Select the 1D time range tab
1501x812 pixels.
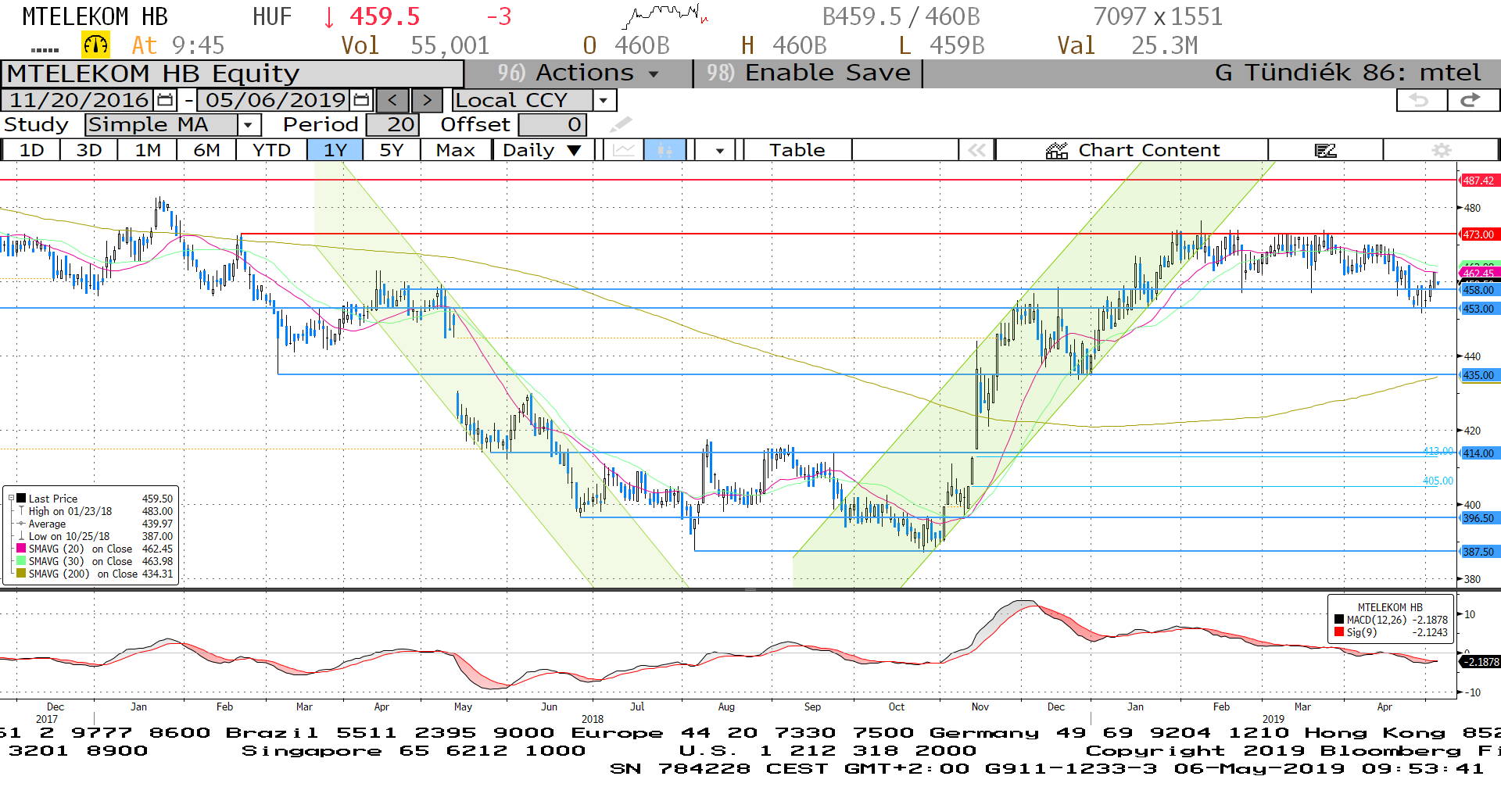tap(31, 150)
